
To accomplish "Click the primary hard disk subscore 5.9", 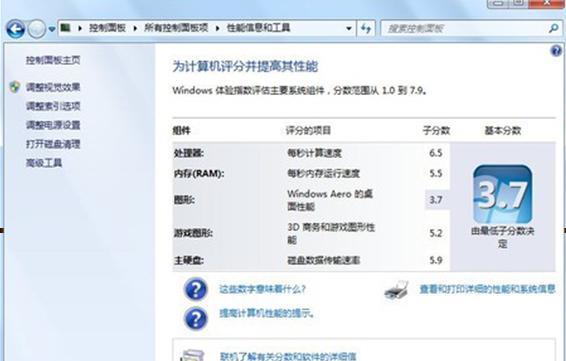I will [436, 260].
